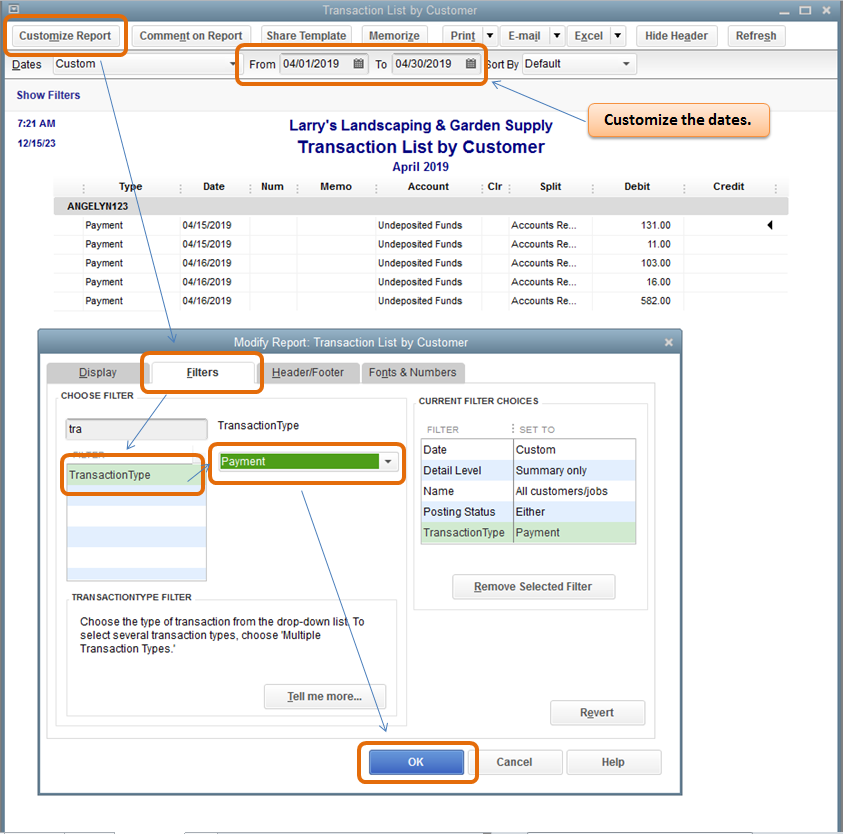843x834 pixels.
Task: Open the To date calendar picker
Action: [x=470, y=64]
